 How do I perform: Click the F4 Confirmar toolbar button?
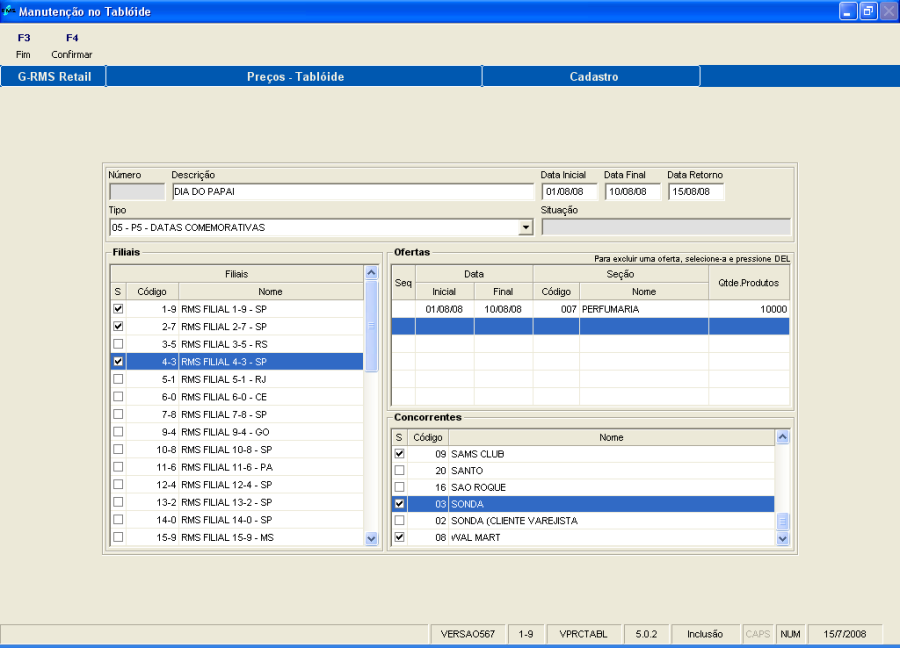[x=71, y=46]
